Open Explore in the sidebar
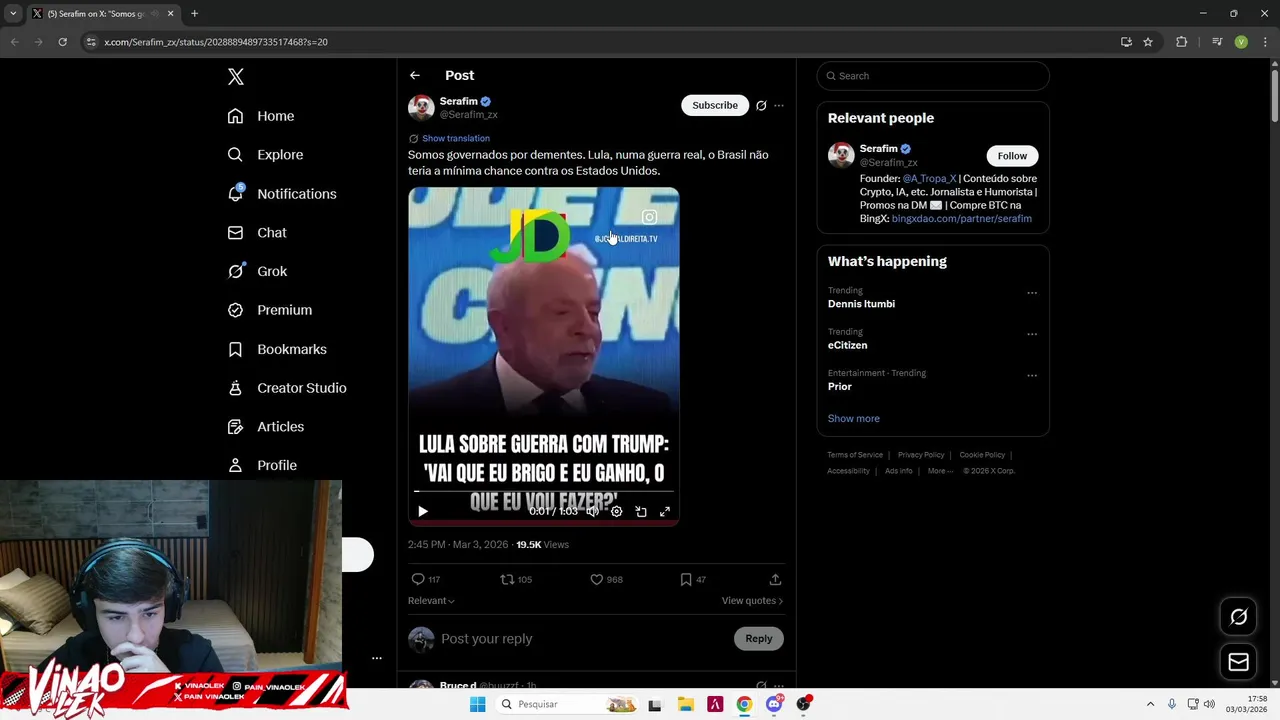Viewport: 1280px width, 720px height. (265, 155)
